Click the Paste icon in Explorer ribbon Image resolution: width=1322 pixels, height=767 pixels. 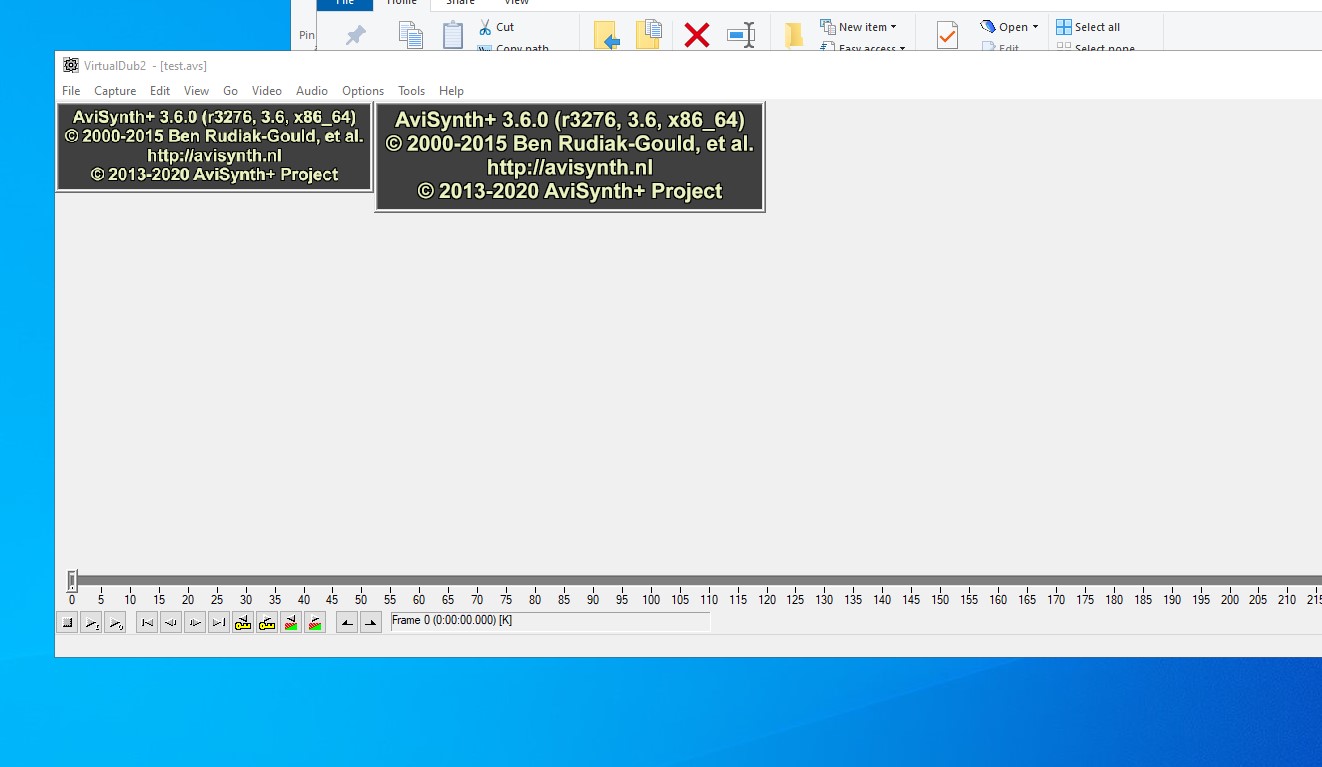[453, 35]
